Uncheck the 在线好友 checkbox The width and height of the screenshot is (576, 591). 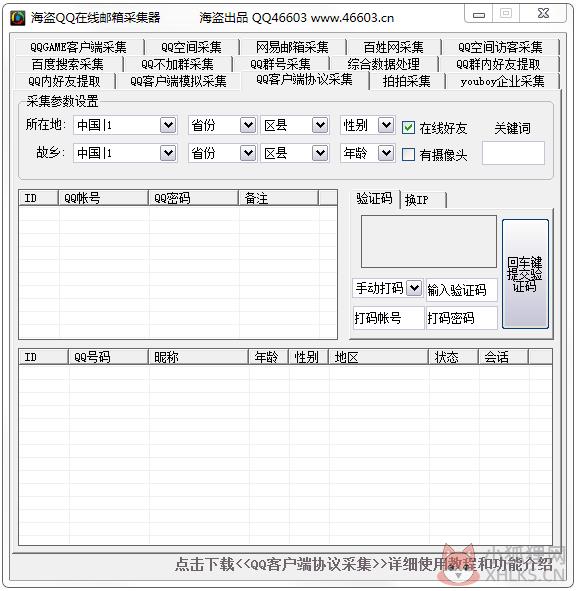click(409, 128)
